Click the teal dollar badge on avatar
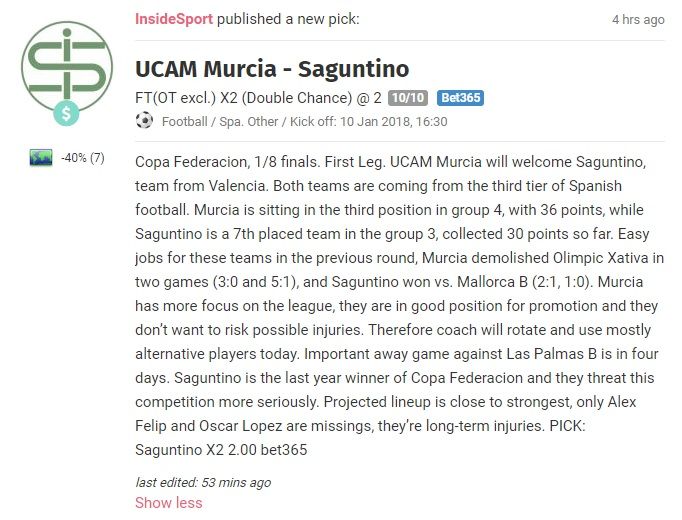Screen dimensions: 682x520 [66, 113]
